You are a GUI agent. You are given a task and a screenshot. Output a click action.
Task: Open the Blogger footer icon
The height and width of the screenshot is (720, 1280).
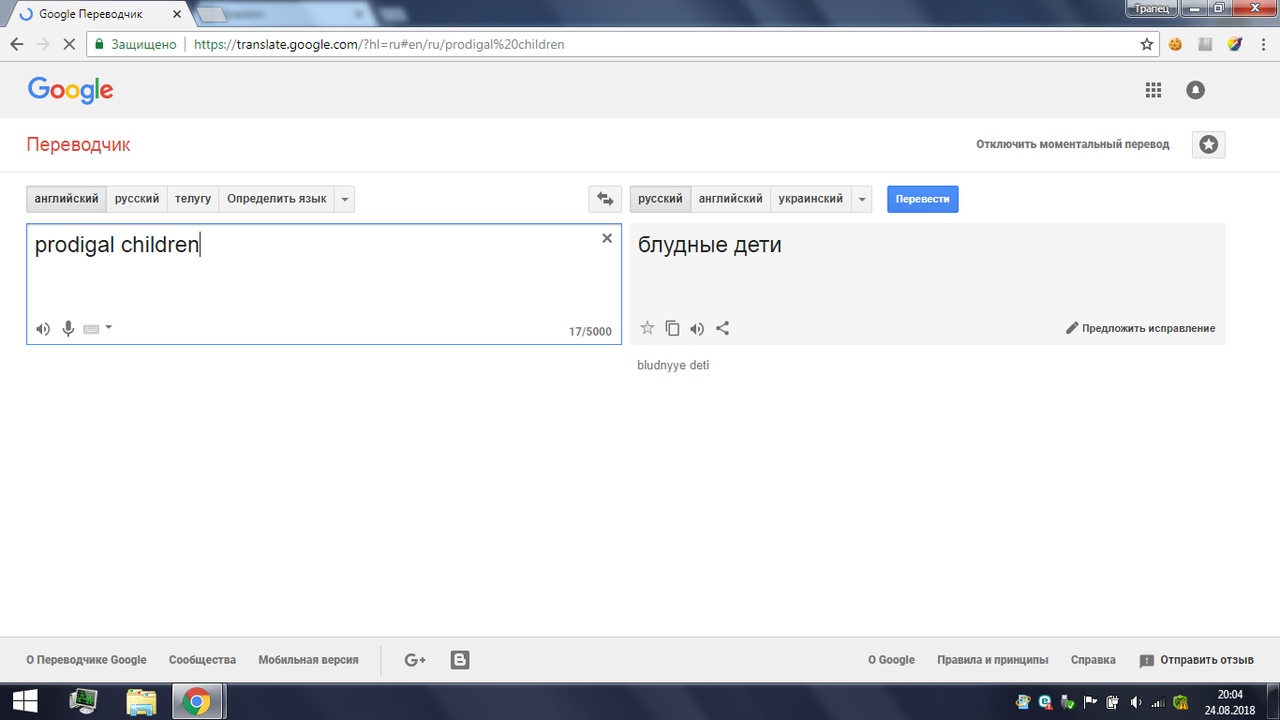click(x=460, y=660)
